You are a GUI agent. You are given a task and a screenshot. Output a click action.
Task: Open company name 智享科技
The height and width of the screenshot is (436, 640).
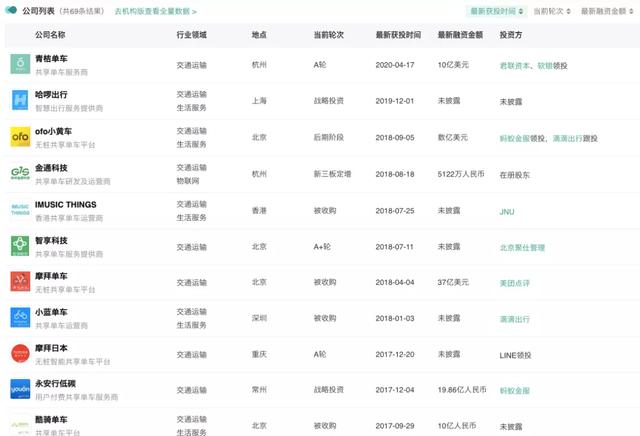coord(51,240)
